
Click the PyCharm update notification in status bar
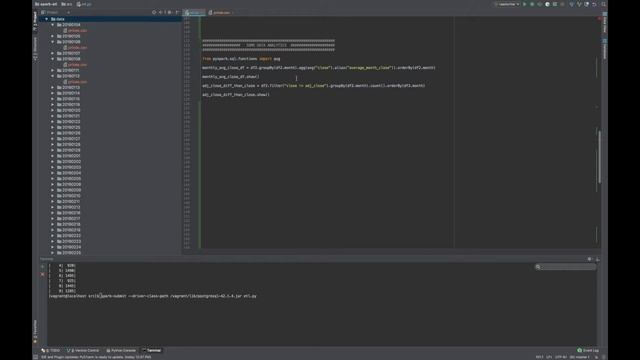96,357
